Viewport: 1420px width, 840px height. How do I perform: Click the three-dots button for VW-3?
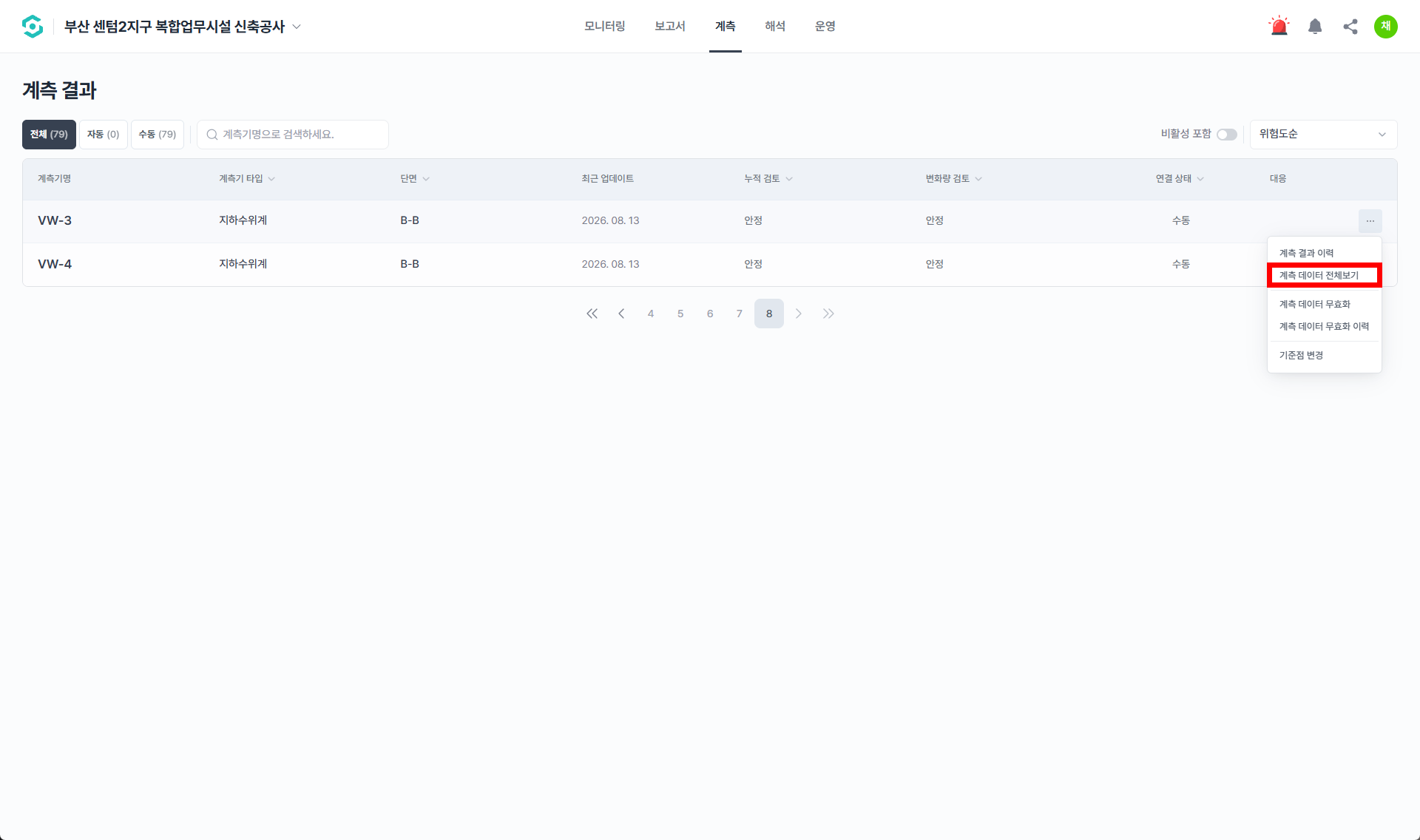1370,221
